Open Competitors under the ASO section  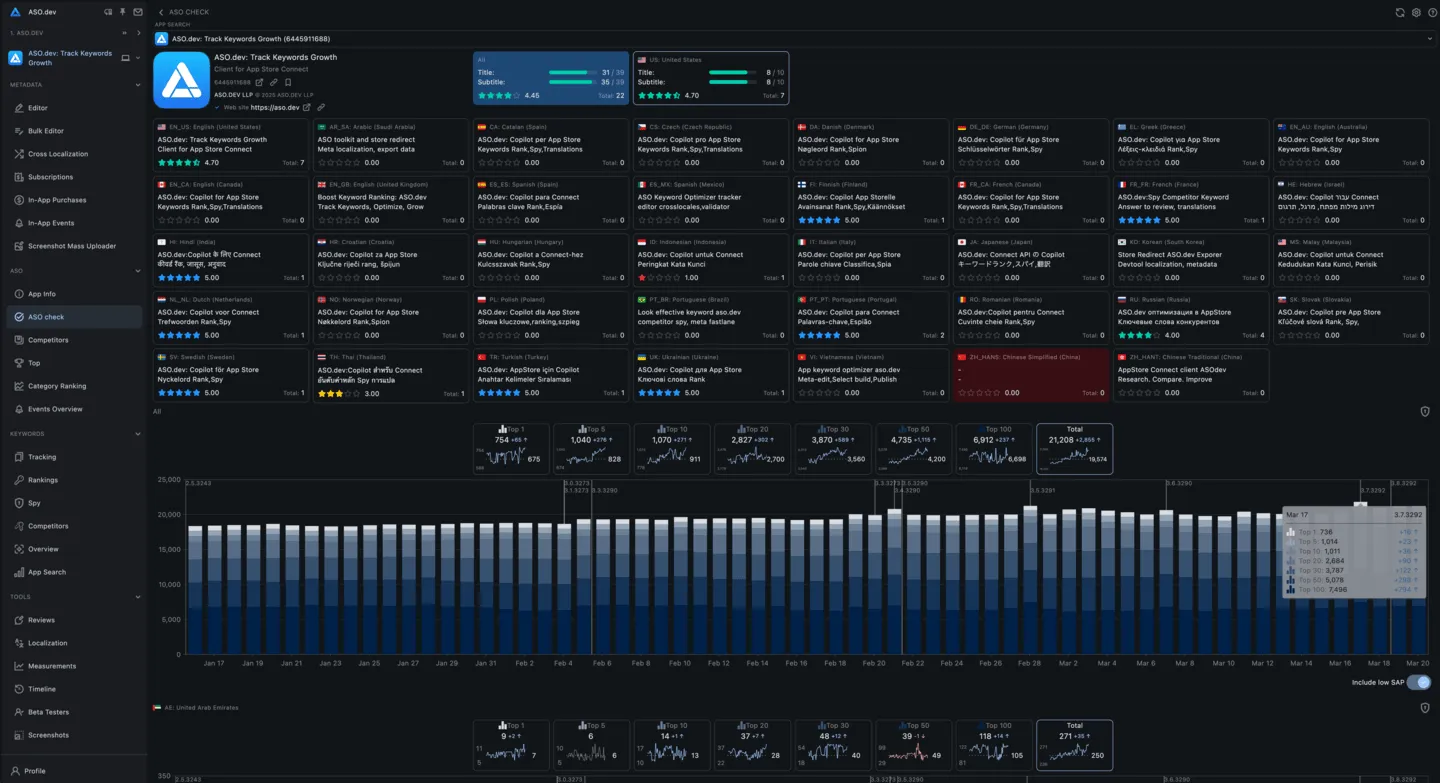[x=48, y=340]
